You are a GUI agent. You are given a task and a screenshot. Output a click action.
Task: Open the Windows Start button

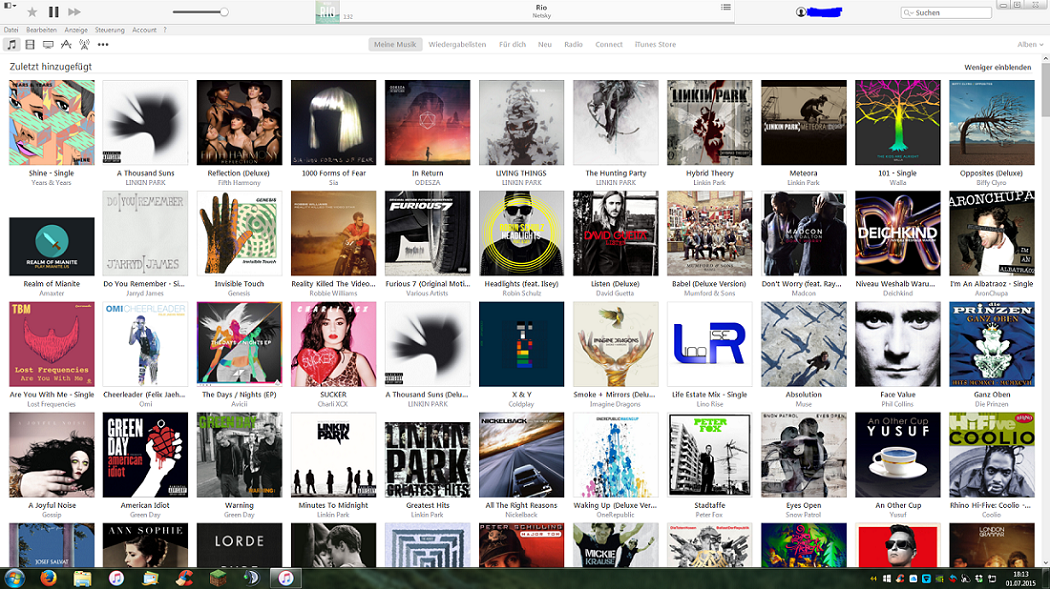[x=14, y=578]
